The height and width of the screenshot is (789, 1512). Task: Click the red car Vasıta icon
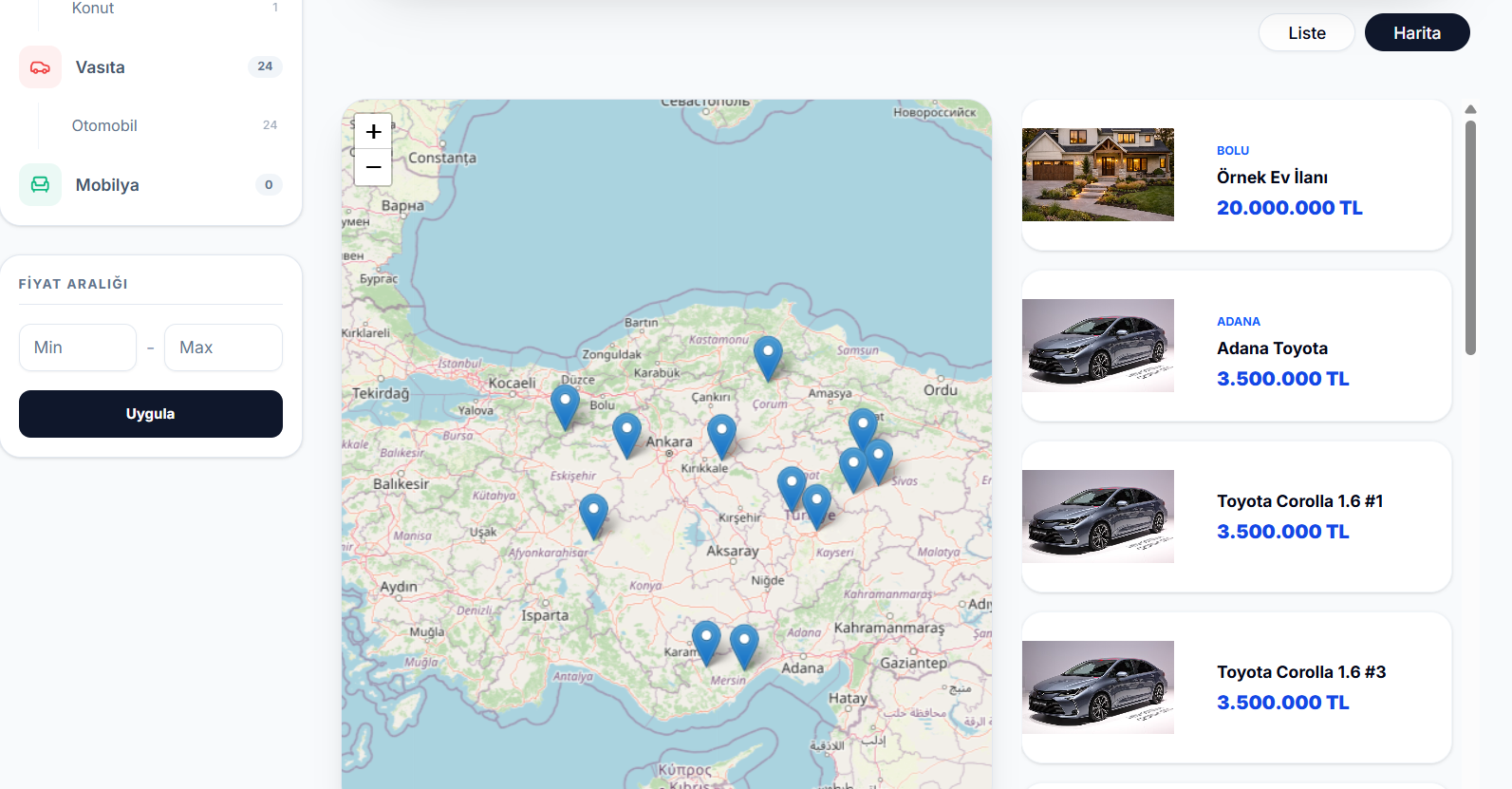point(40,67)
